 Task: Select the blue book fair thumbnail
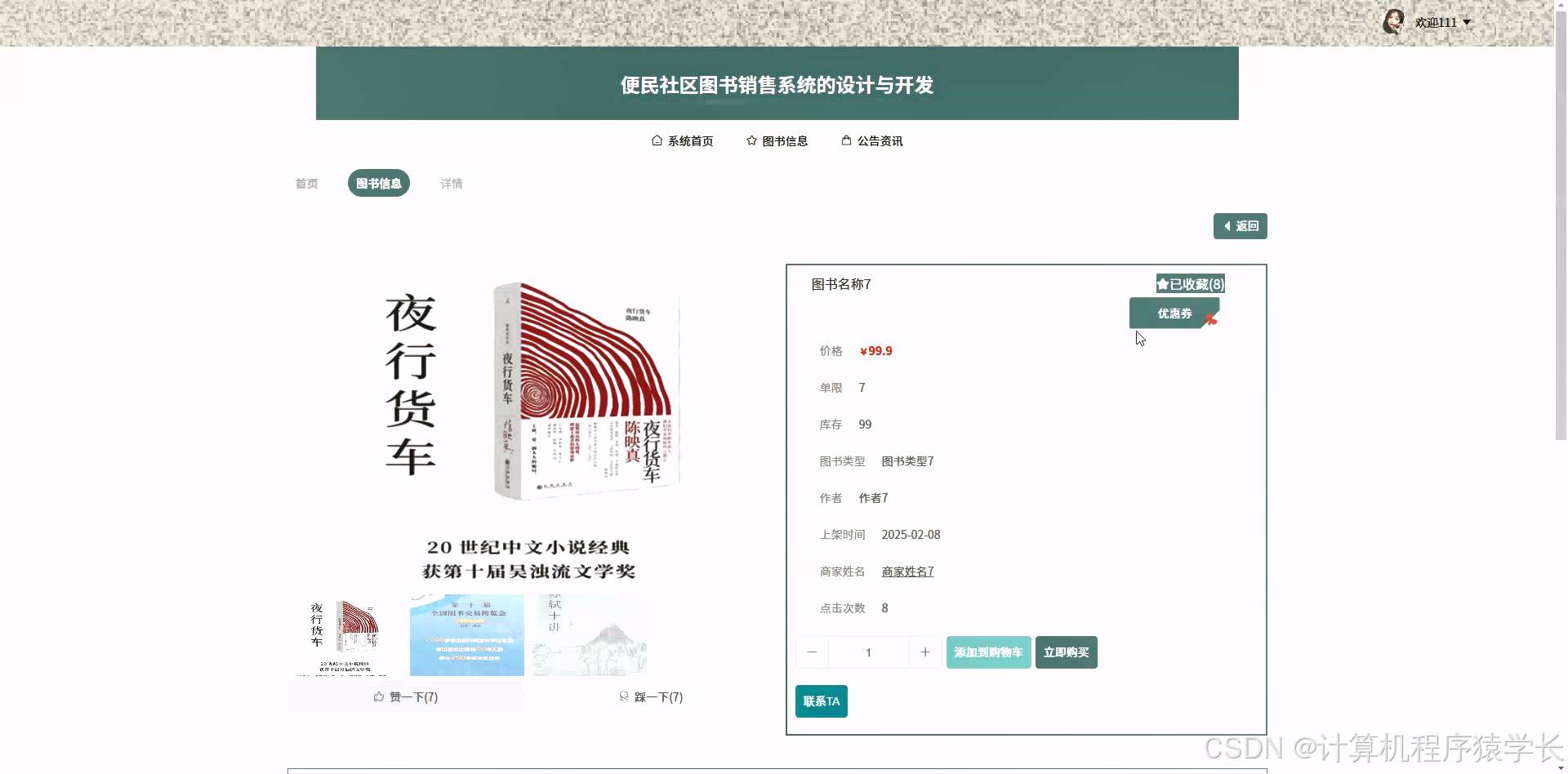click(x=467, y=635)
